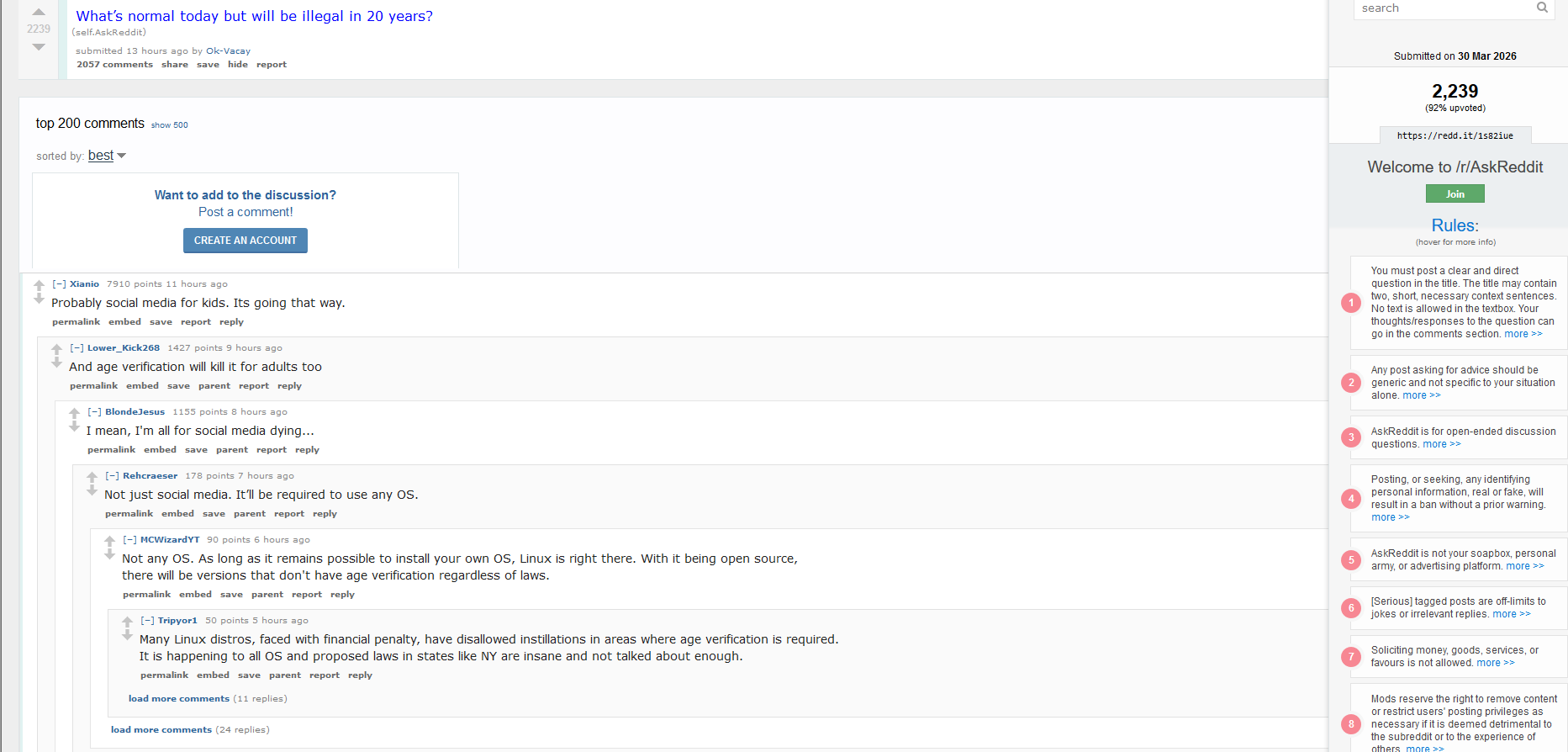Screen dimensions: 1568x752
Task: Open the post author Ok-Vacay profile
Action: pyautogui.click(x=228, y=51)
